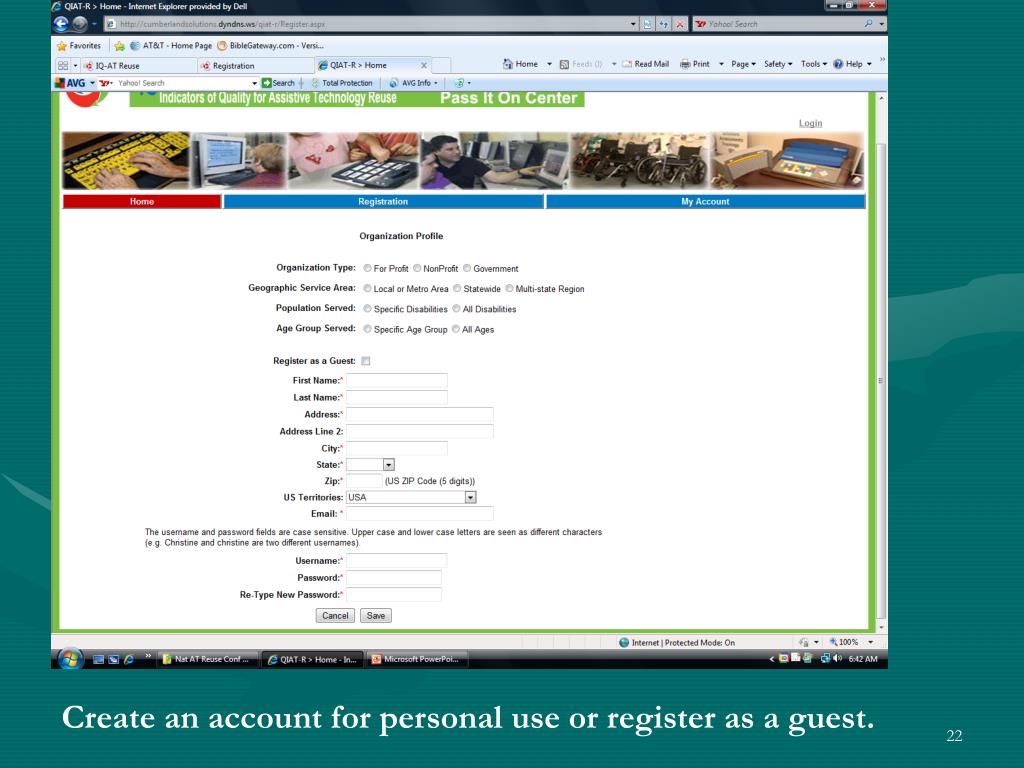Click the Compatibility View page icon
This screenshot has width=1024, height=768.
[647, 24]
